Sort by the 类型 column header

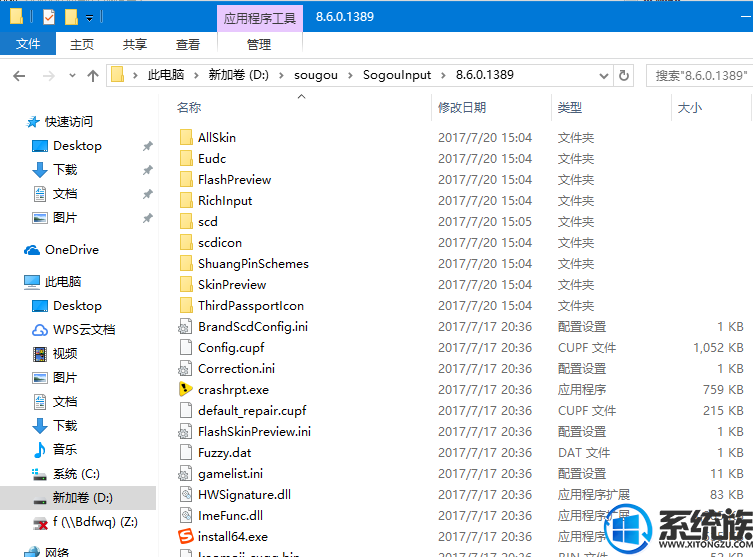[570, 108]
